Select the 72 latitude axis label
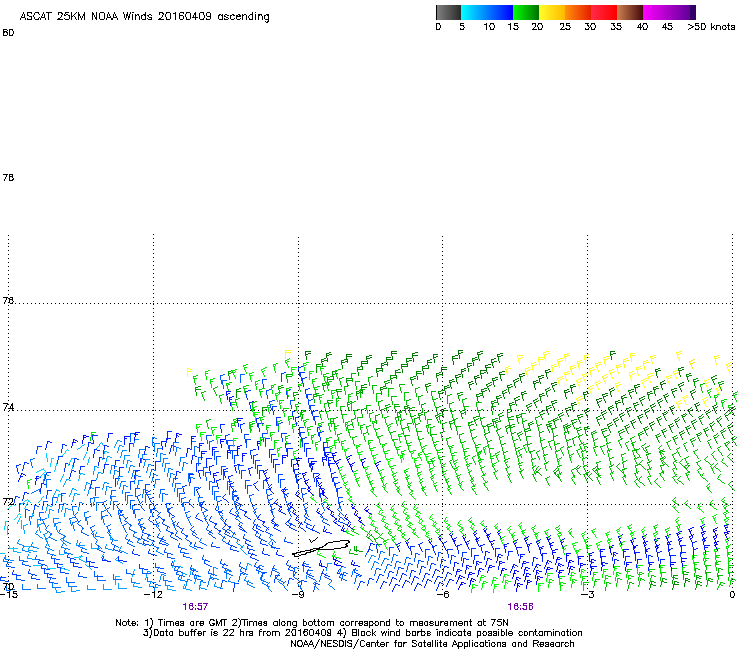The width and height of the screenshot is (740, 650). [8, 501]
